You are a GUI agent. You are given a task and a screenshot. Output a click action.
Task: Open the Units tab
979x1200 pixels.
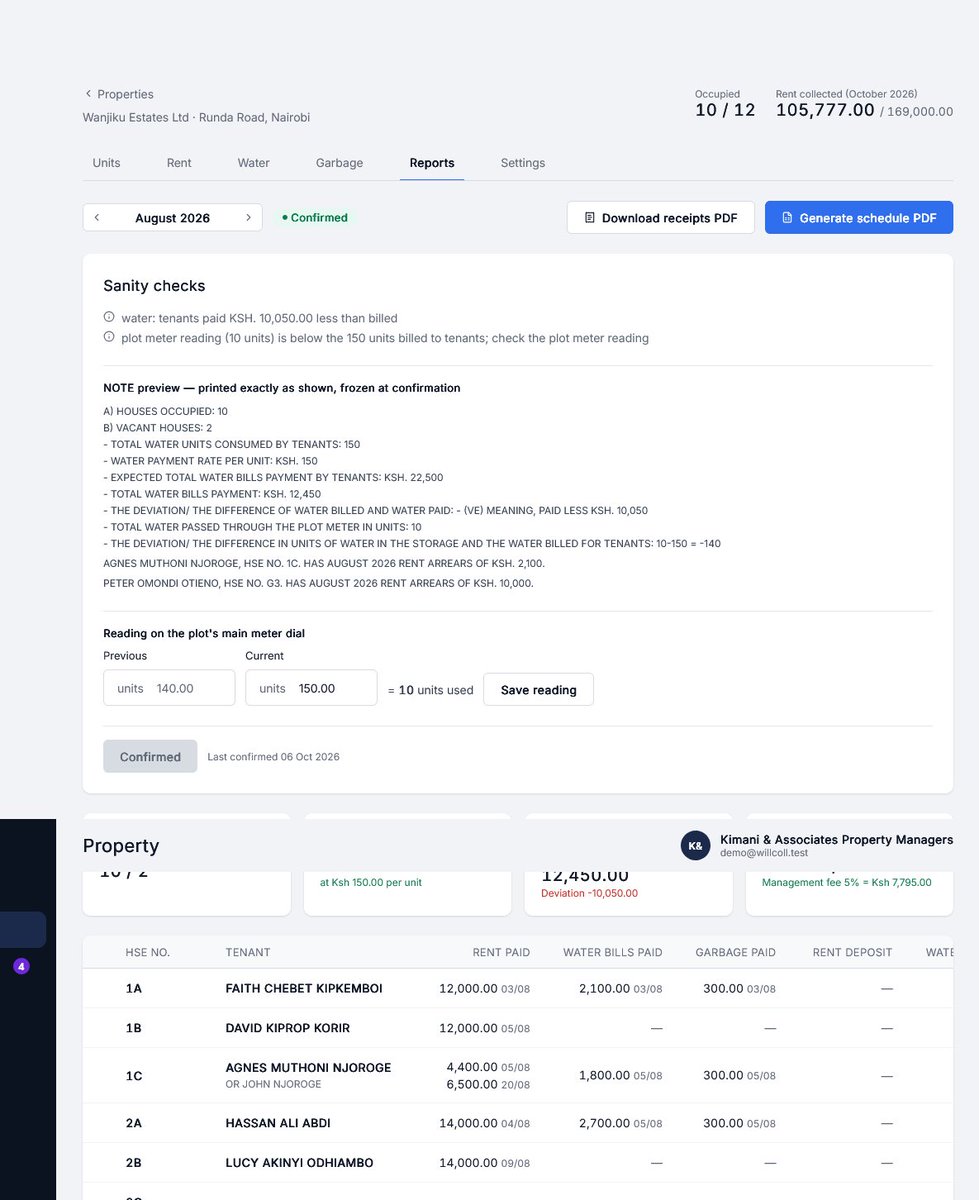tap(106, 163)
